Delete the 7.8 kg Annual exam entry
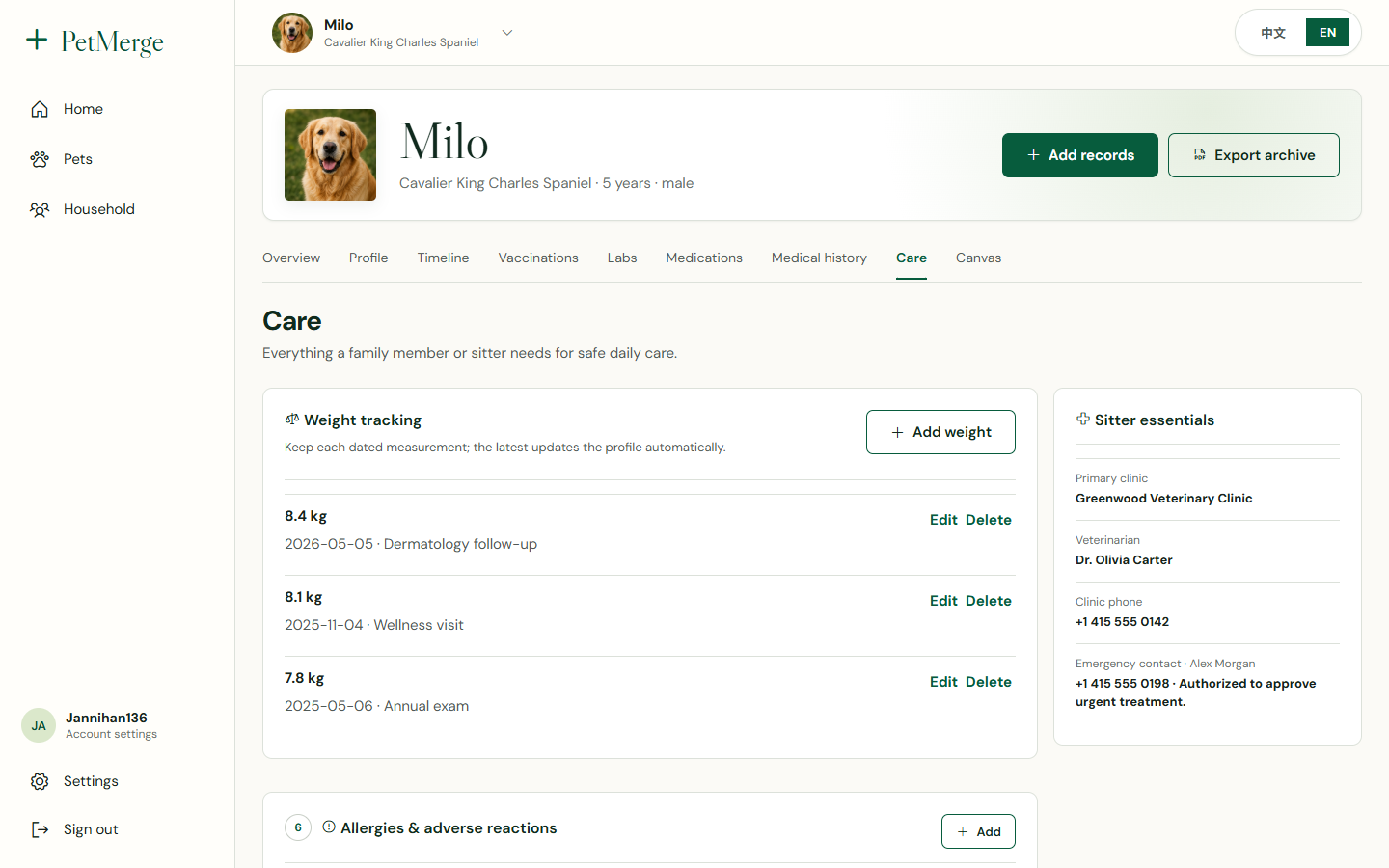 [x=989, y=682]
